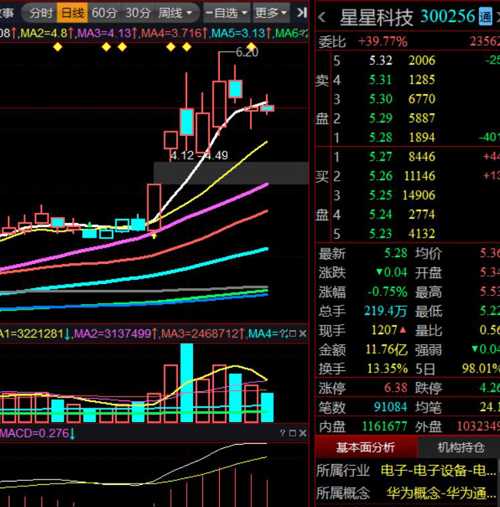
Task: Open help for the MACD panel
Action: pos(283,433)
